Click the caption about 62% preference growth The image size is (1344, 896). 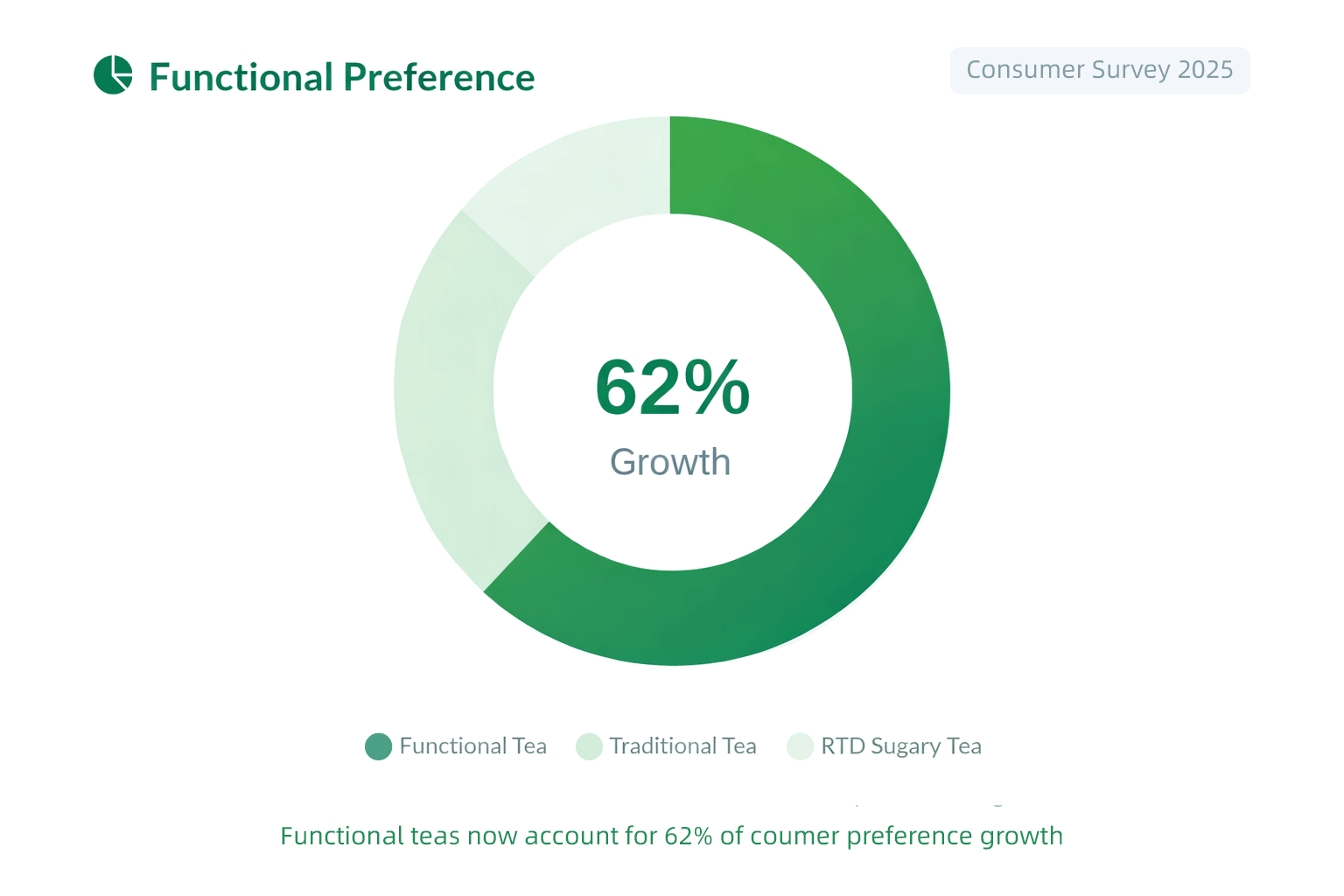click(x=671, y=836)
